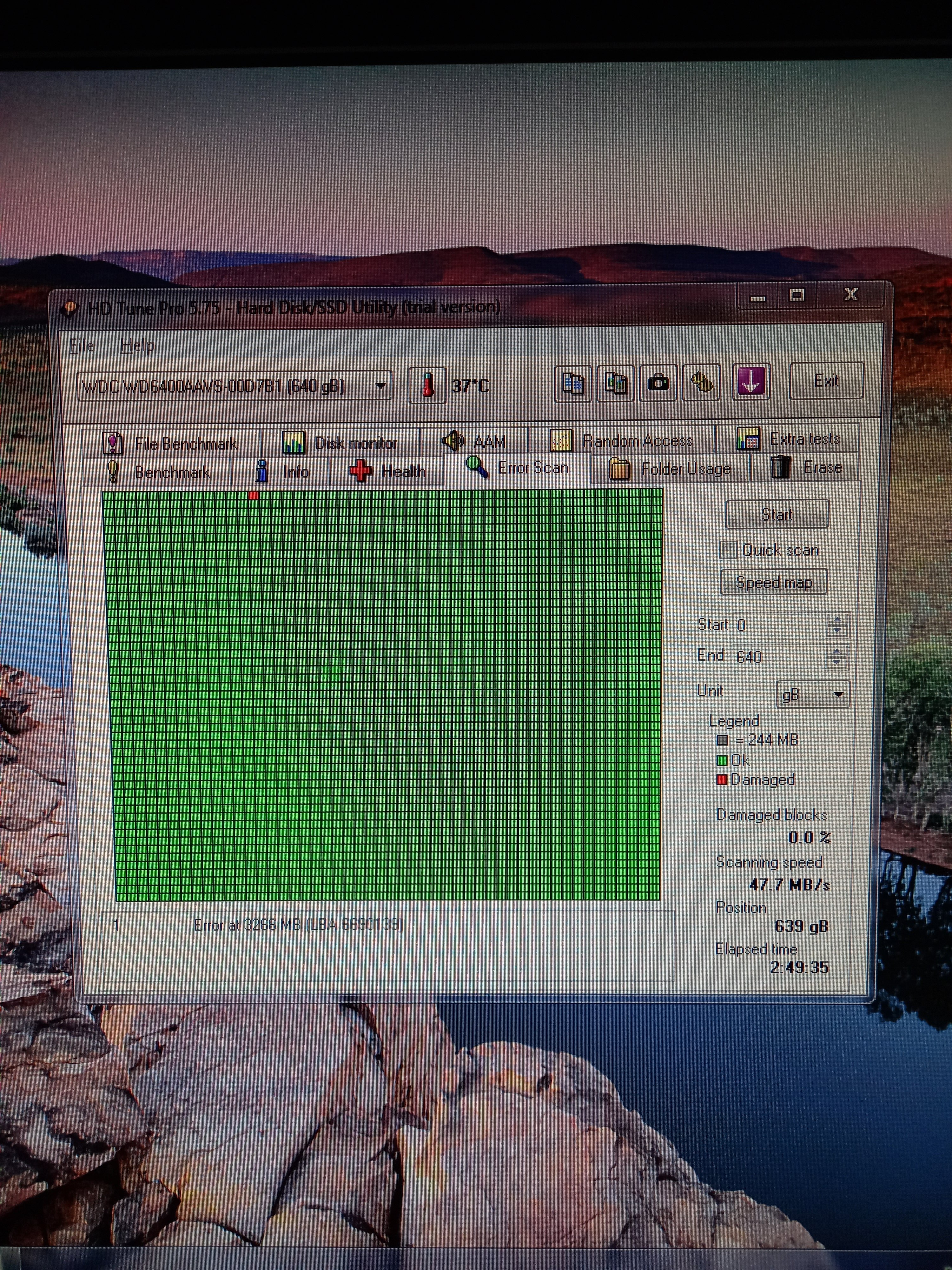952x1270 pixels.
Task: Click the temperature thermometer icon
Action: [x=427, y=385]
